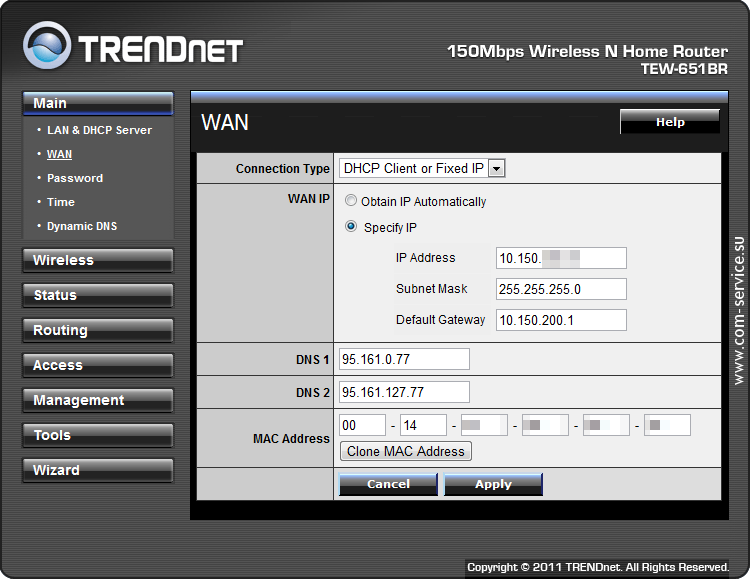Open the Connection Type dropdown
Image resolution: width=750 pixels, height=579 pixels.
[x=422, y=168]
